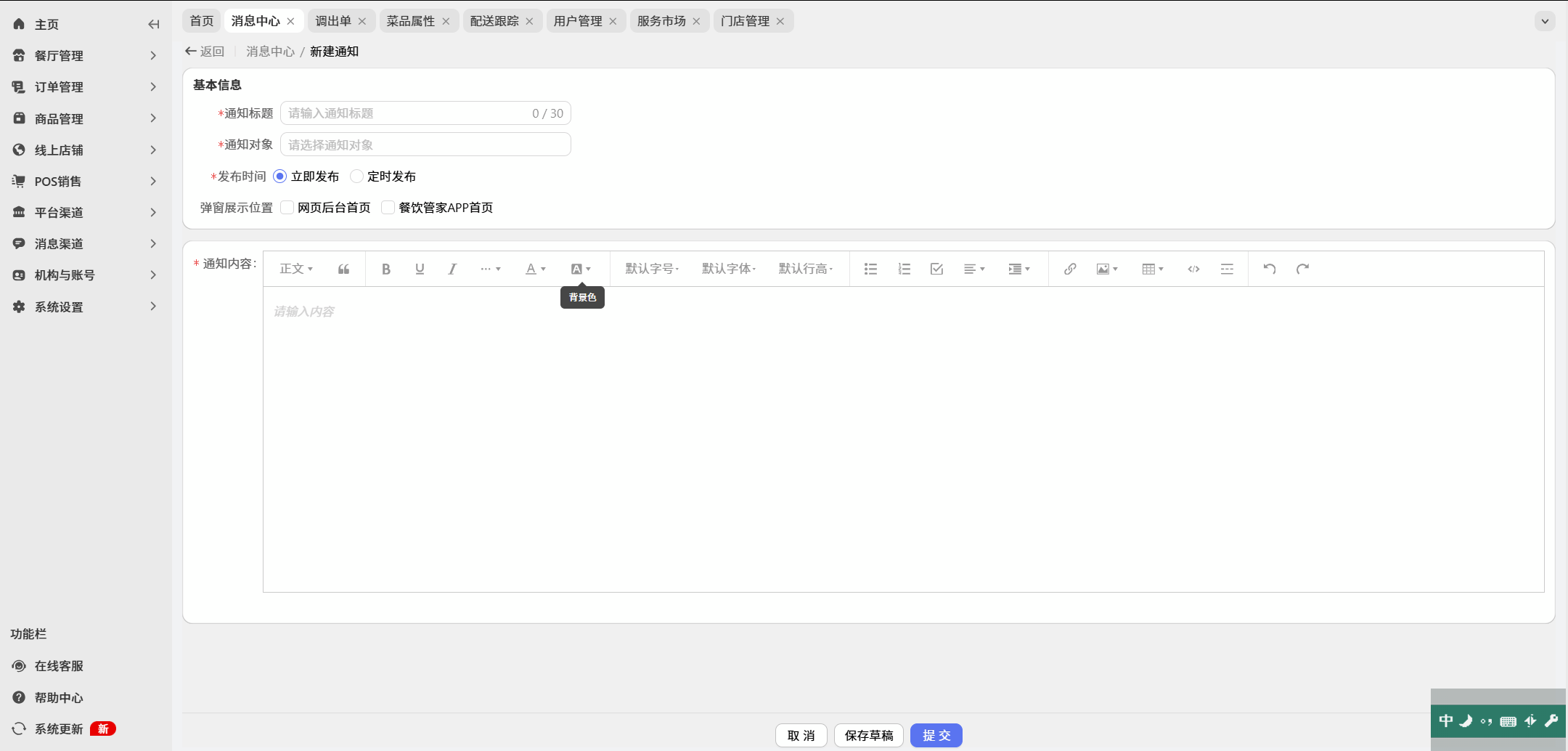1568x751 pixels.
Task: Toggle IME punctuation mode
Action: 1487,721
